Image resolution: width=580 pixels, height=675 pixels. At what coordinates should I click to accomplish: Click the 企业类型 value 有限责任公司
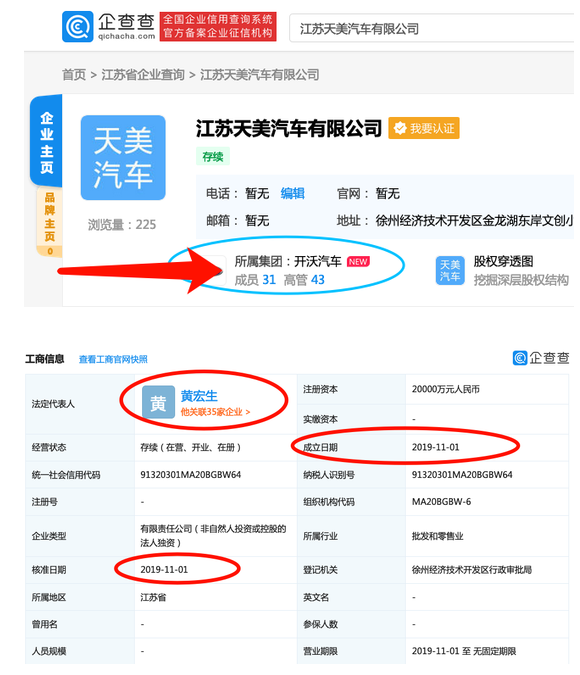tap(213, 536)
